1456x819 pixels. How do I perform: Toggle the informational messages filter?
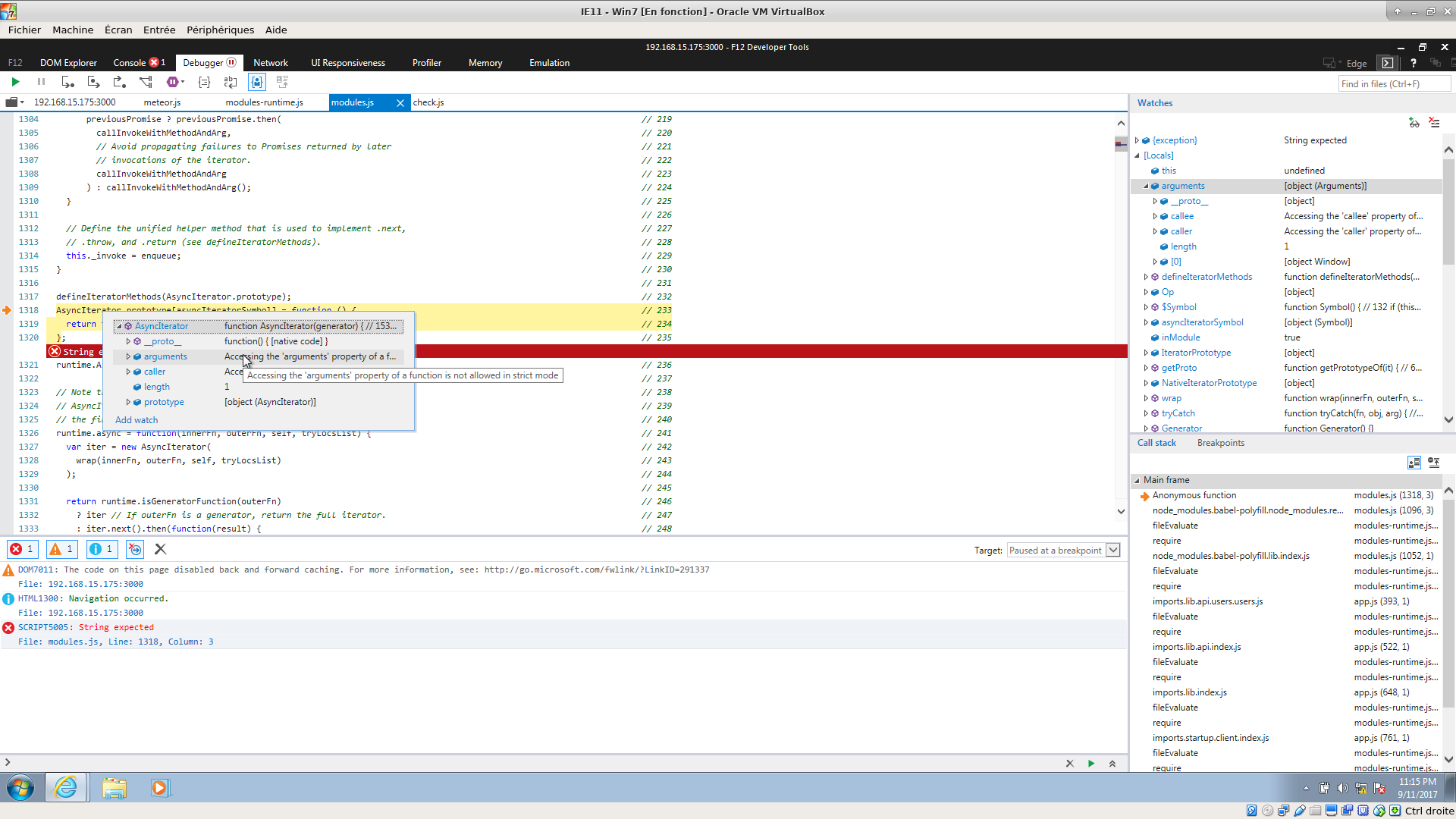[102, 548]
